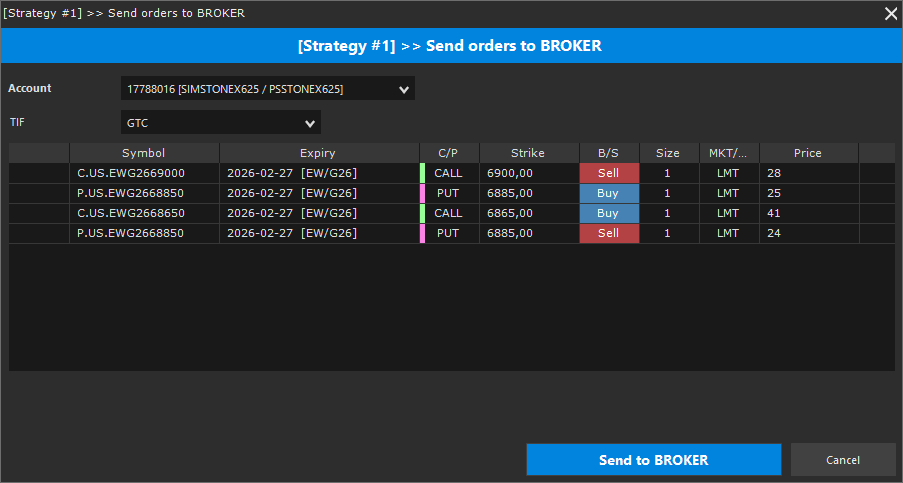
Task: Click the Price column header
Action: (807, 153)
